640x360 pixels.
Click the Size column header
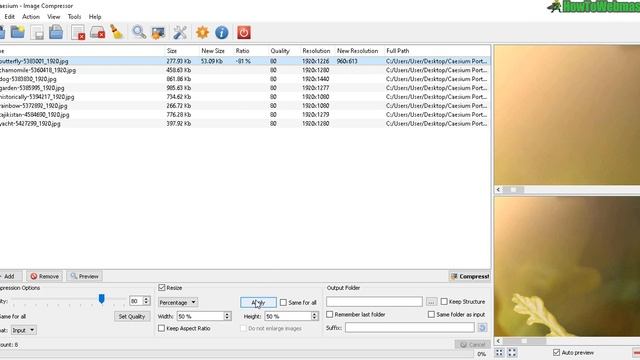point(172,51)
